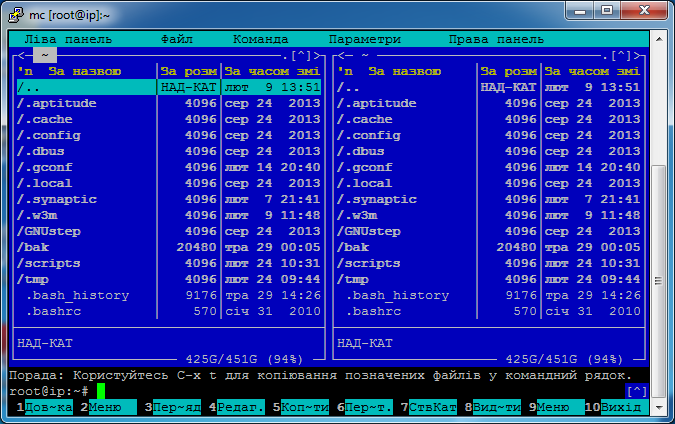Click function key 1 Дов~ка

[x=45, y=407]
